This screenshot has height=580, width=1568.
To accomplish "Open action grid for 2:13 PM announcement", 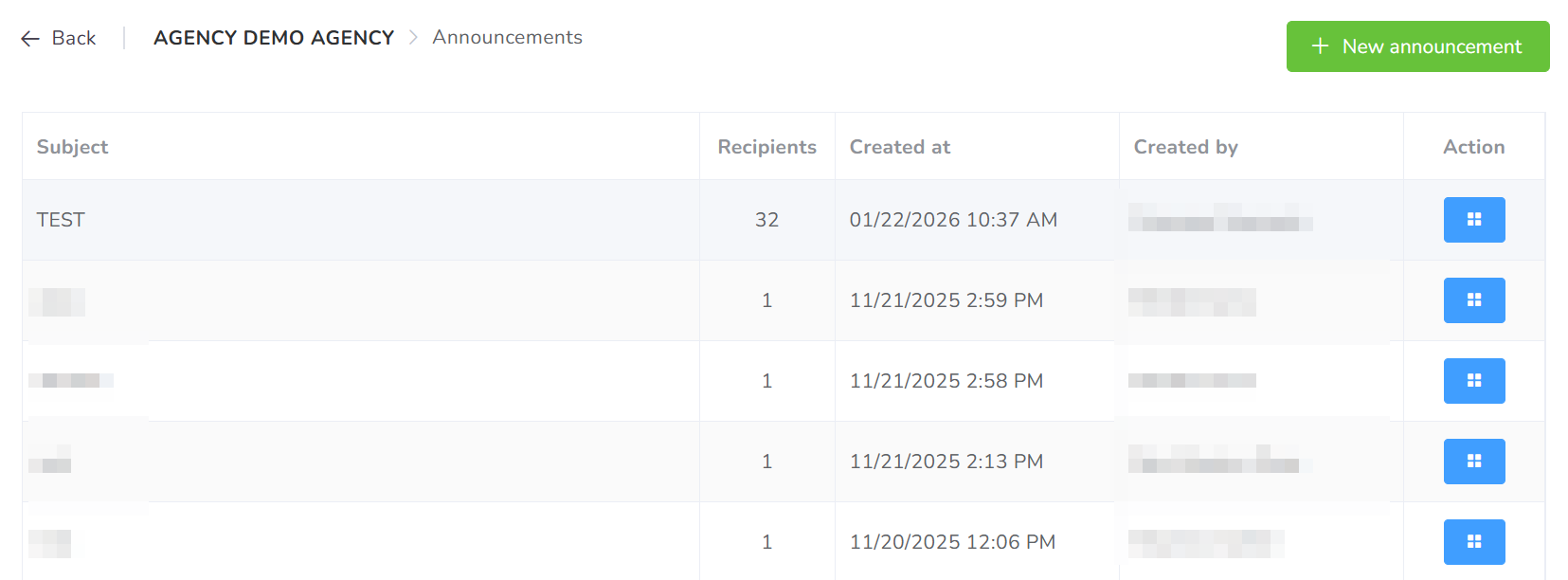I will click(1473, 462).
